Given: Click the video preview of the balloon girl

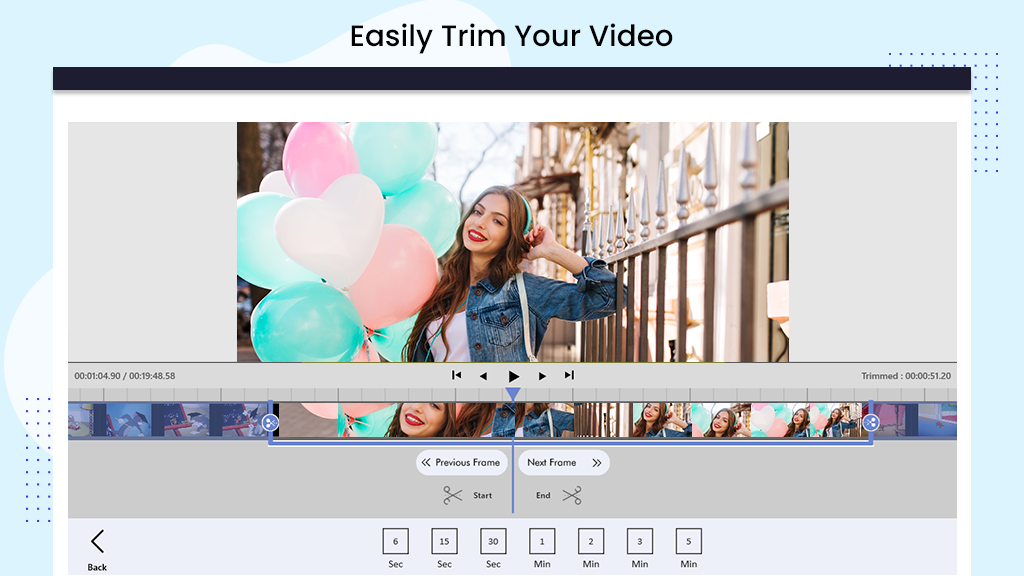Looking at the screenshot, I should (x=513, y=242).
